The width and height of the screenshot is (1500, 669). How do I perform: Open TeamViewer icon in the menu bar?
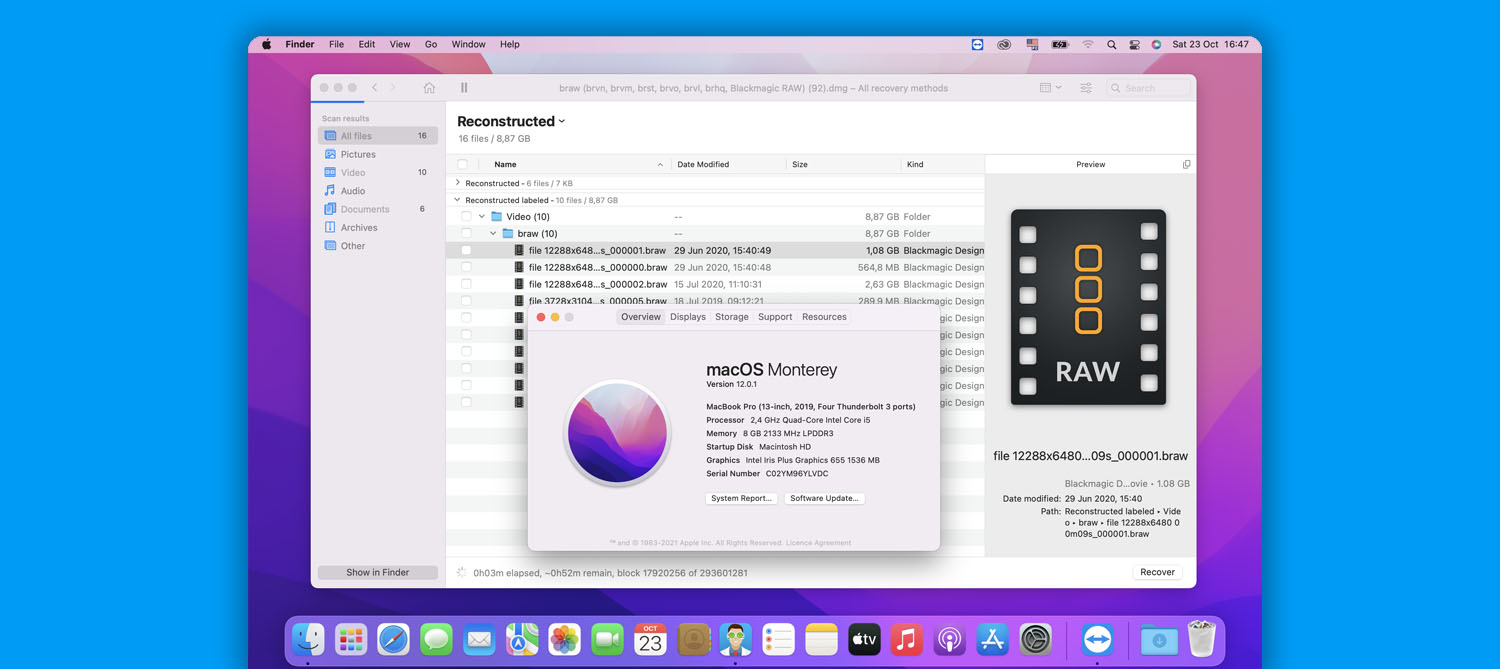click(x=978, y=44)
